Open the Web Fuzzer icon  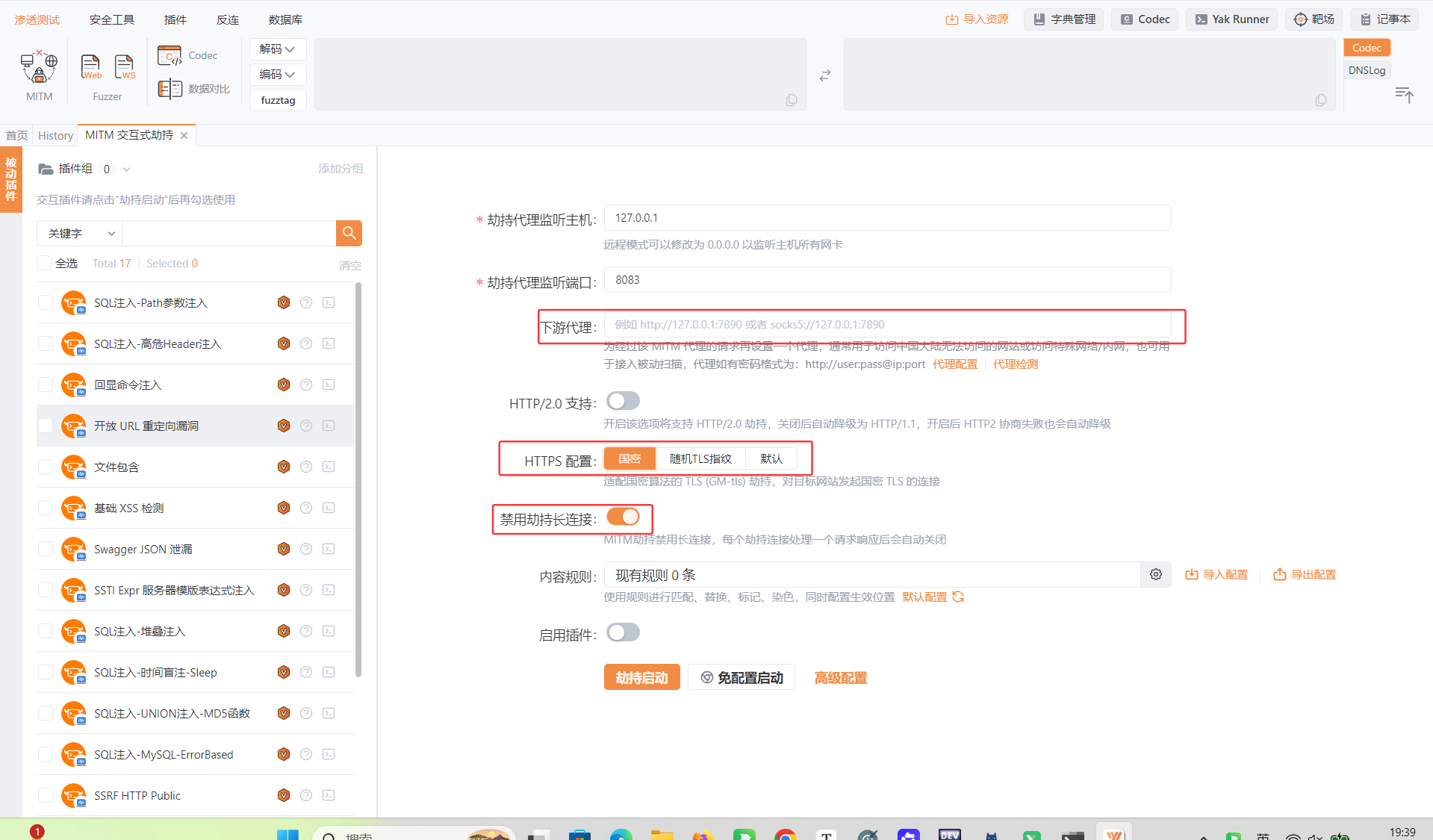pos(91,67)
